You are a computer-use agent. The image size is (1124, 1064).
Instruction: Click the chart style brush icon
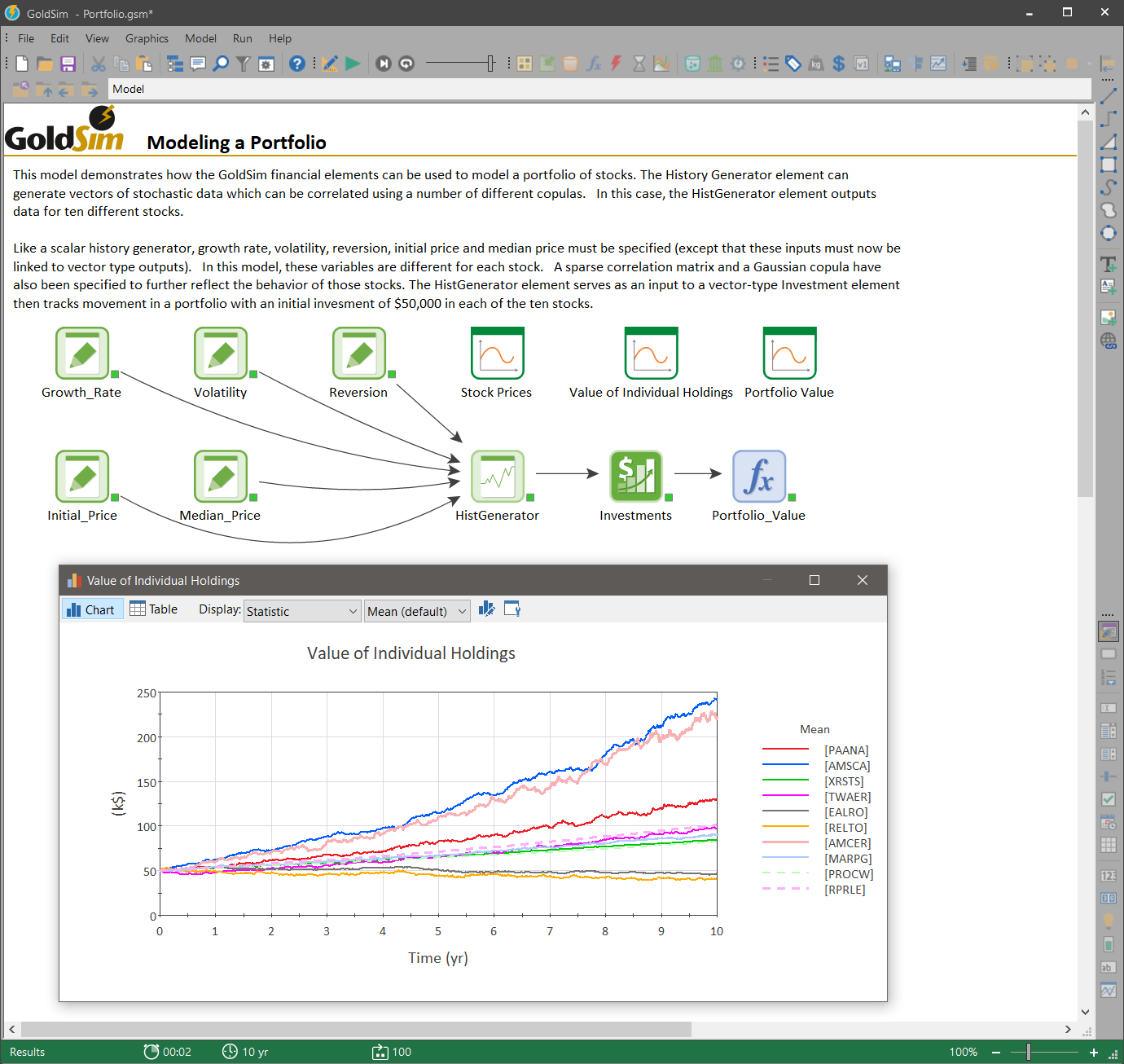[486, 609]
